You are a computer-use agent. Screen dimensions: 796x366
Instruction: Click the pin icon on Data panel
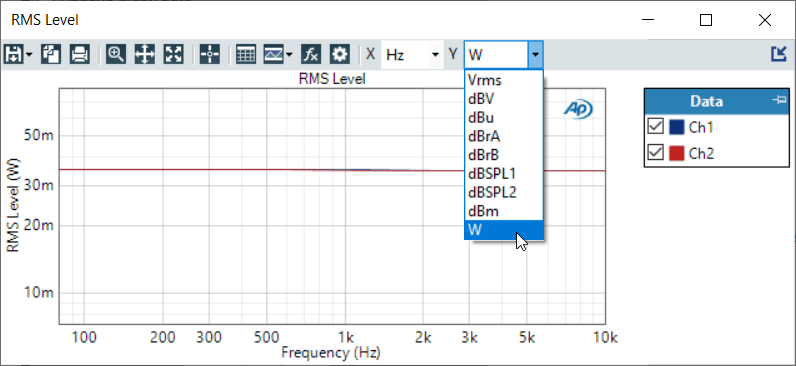(779, 100)
